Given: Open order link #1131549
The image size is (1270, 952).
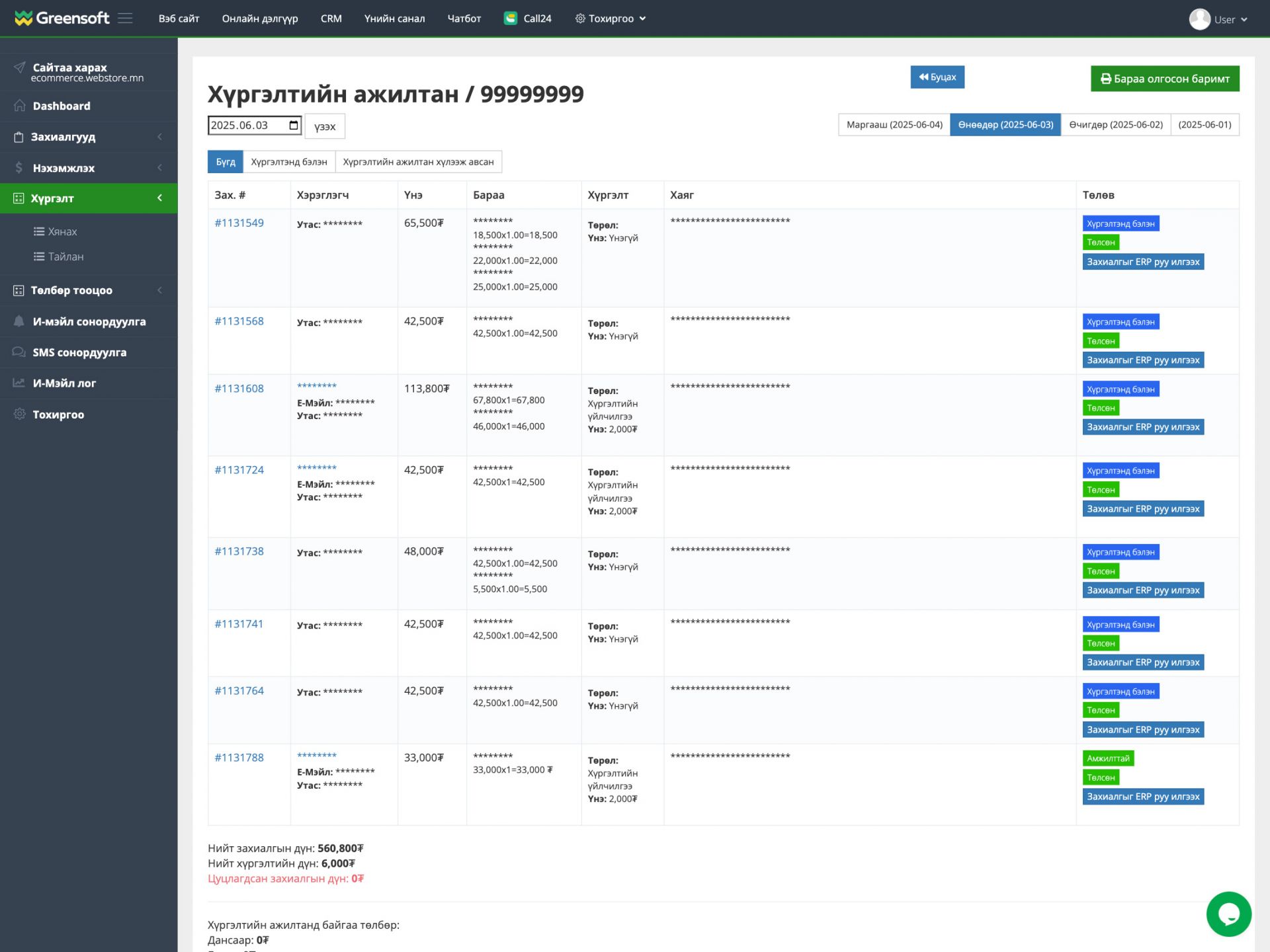Looking at the screenshot, I should [239, 223].
